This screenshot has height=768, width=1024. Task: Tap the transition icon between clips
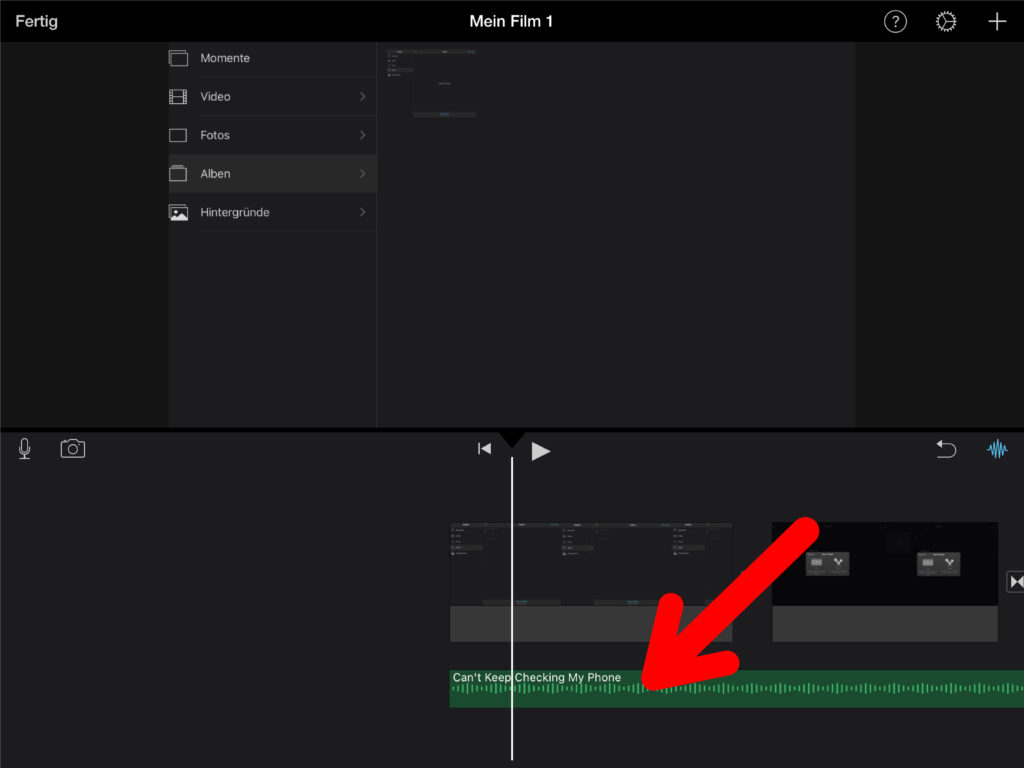point(1015,582)
